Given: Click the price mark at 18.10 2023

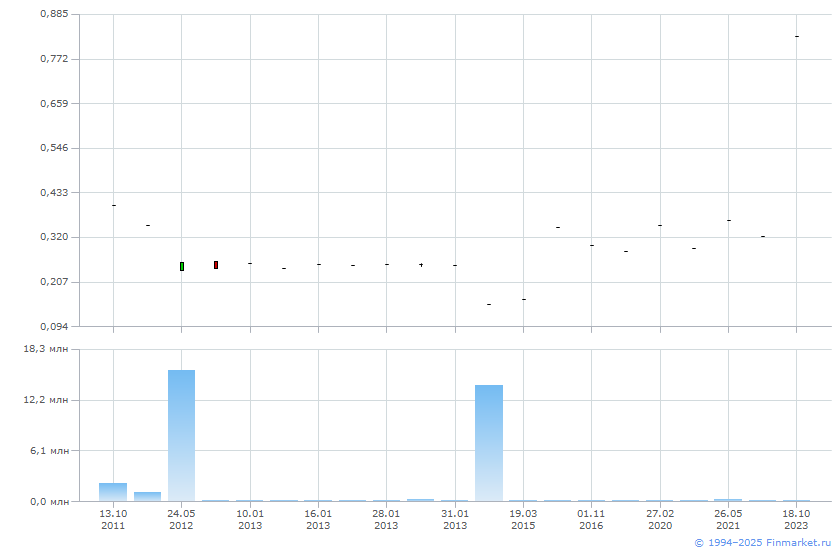Looking at the screenshot, I should click(797, 36).
